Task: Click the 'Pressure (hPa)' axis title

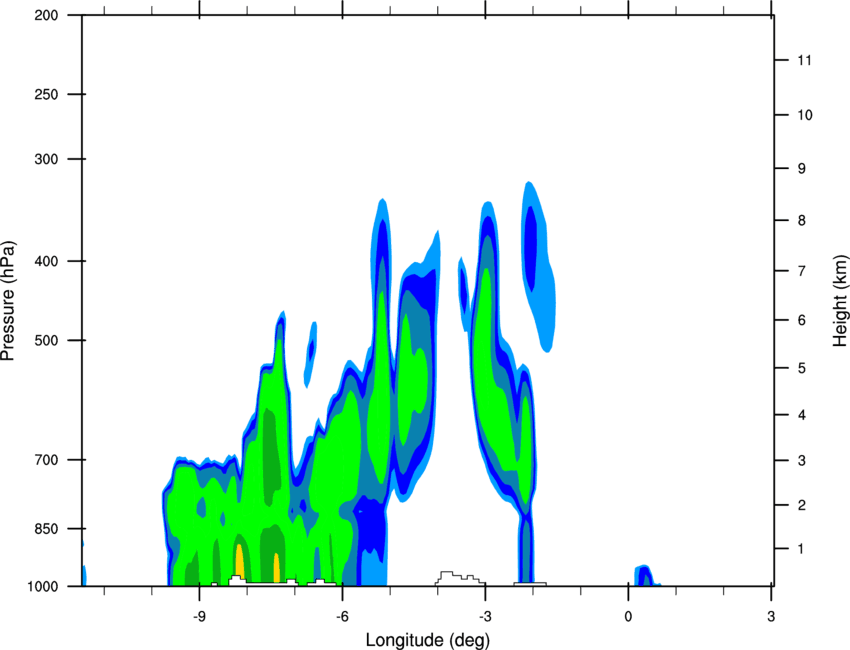Action: (8, 301)
